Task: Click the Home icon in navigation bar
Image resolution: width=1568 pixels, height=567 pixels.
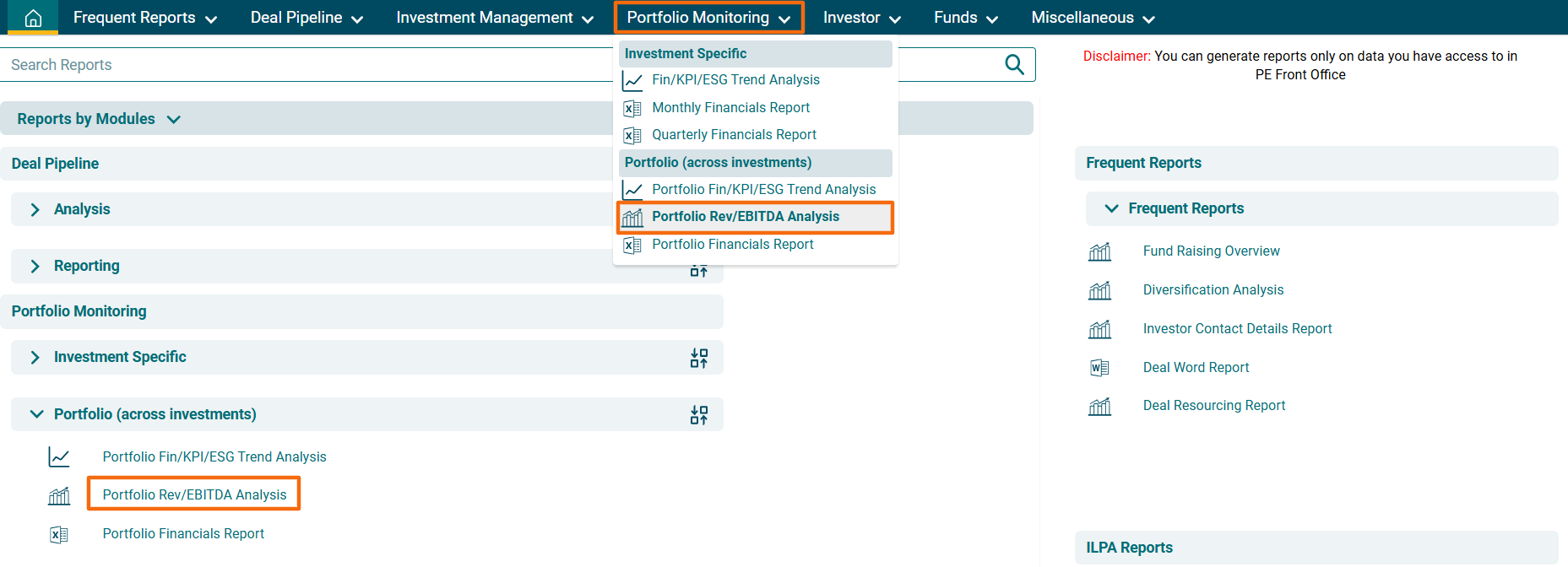Action: (33, 18)
